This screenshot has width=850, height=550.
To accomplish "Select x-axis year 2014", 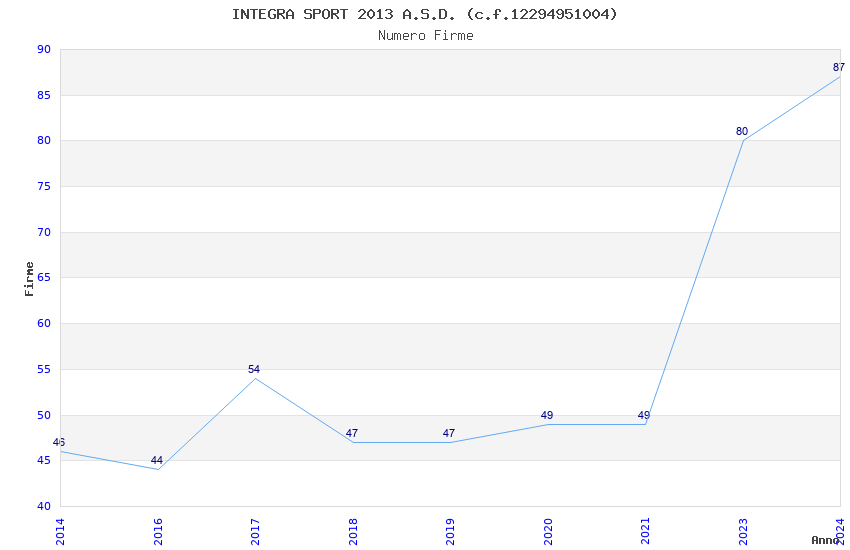I will 60,532.
